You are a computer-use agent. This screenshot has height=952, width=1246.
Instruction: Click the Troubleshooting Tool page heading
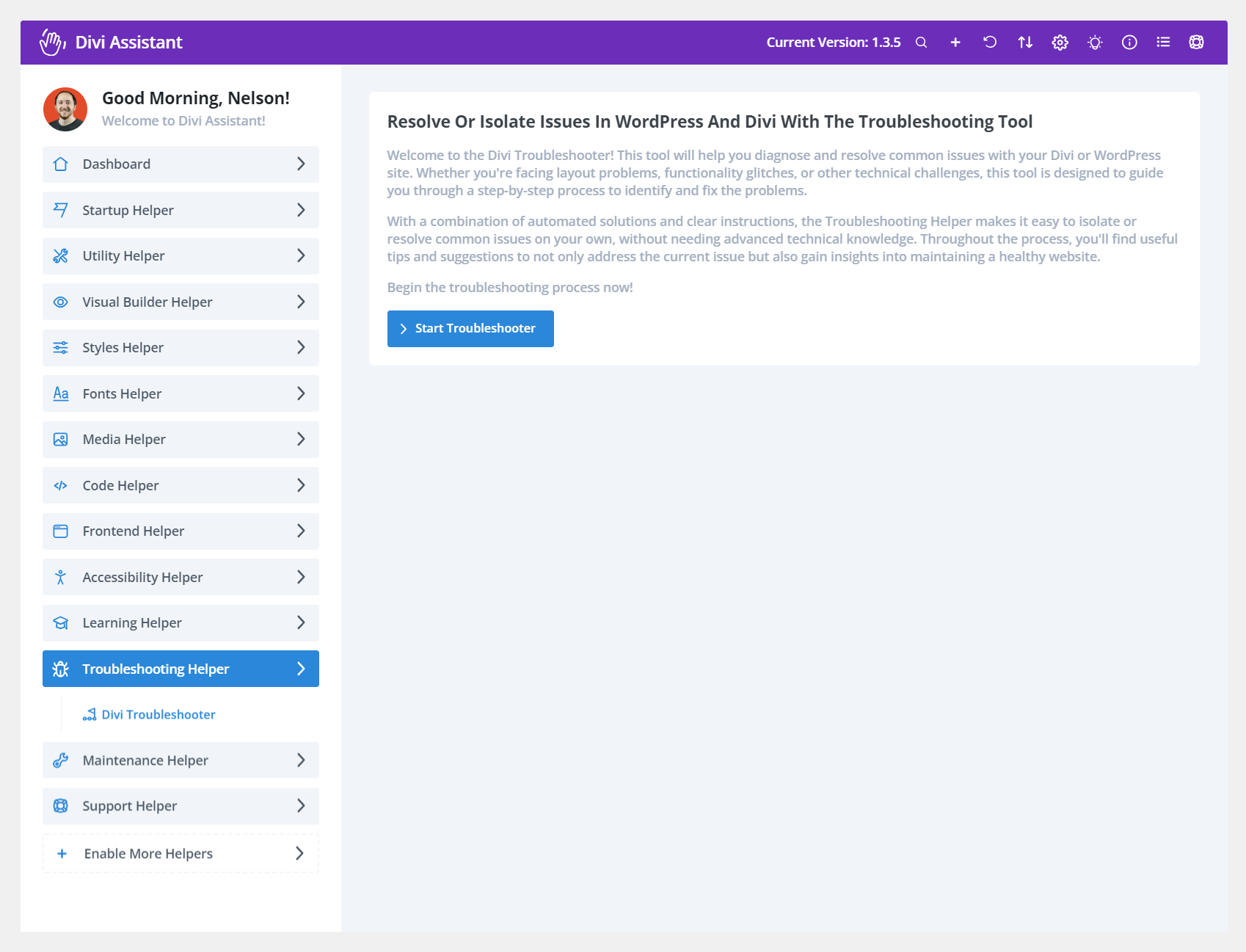click(710, 122)
